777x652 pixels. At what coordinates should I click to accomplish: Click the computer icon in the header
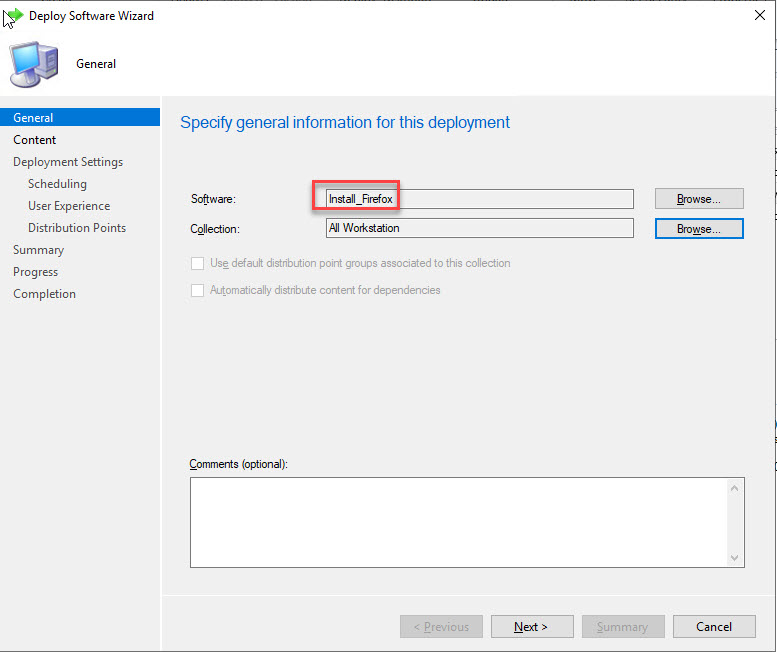[x=33, y=65]
